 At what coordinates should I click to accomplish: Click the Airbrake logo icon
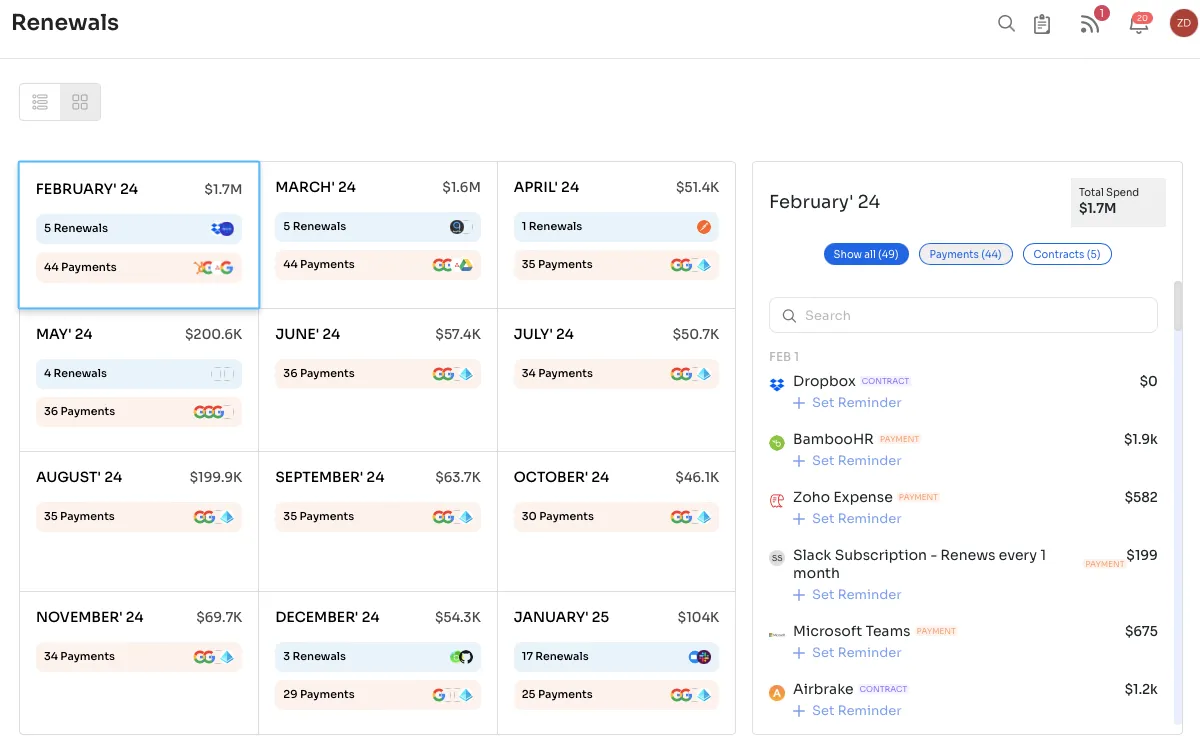click(777, 692)
